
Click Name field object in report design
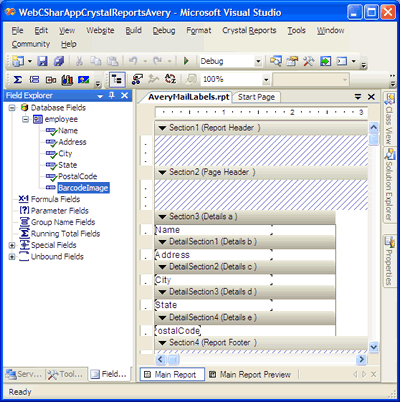(x=213, y=230)
